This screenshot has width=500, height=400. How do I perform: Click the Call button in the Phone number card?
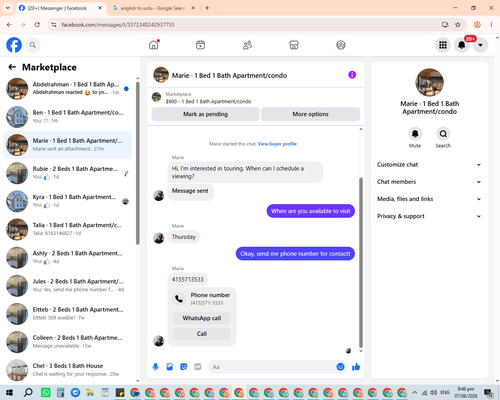point(202,334)
